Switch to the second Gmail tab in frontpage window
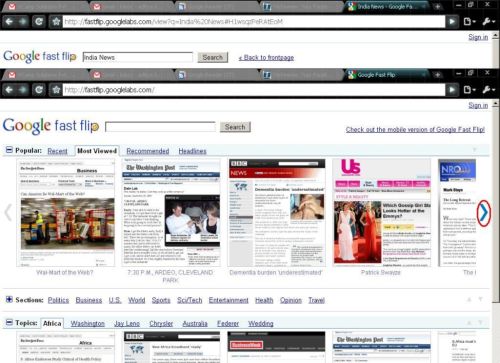 132,75
